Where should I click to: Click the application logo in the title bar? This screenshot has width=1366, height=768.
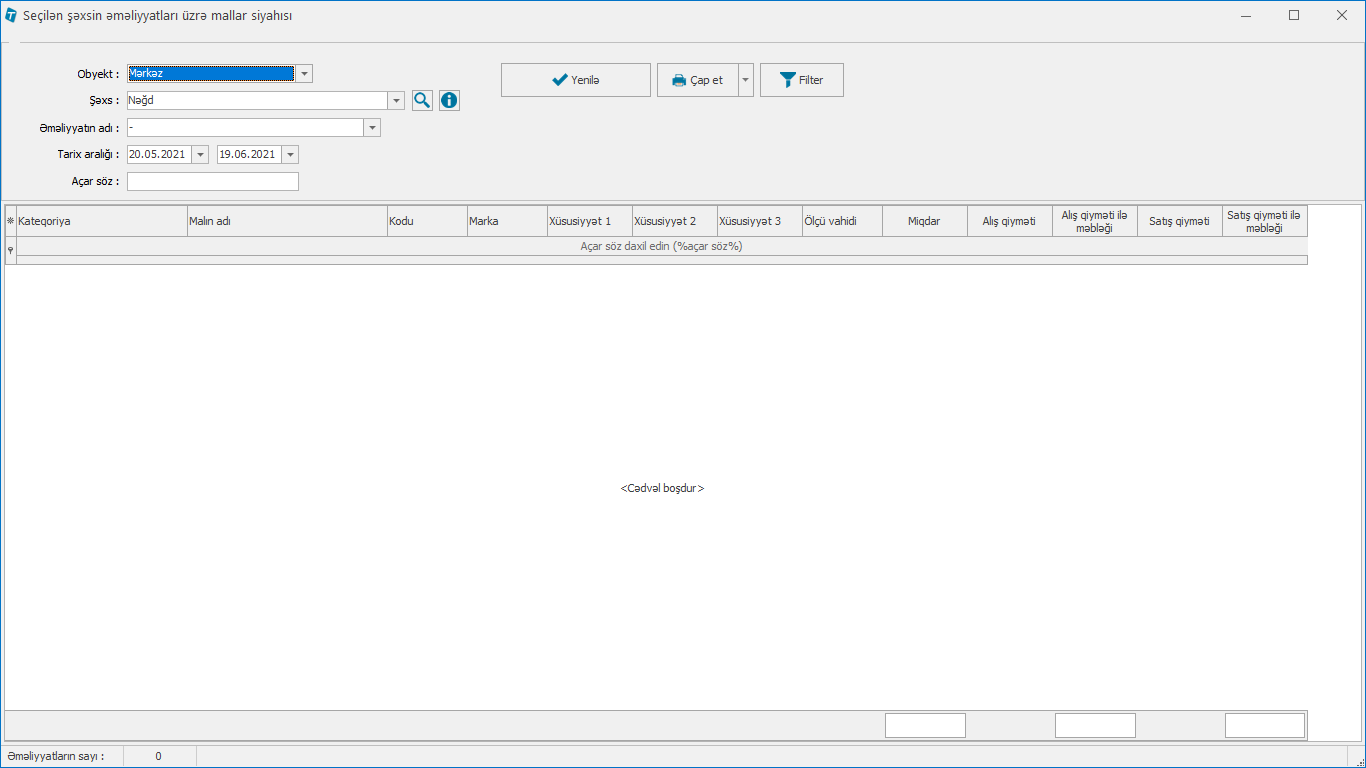[x=11, y=16]
